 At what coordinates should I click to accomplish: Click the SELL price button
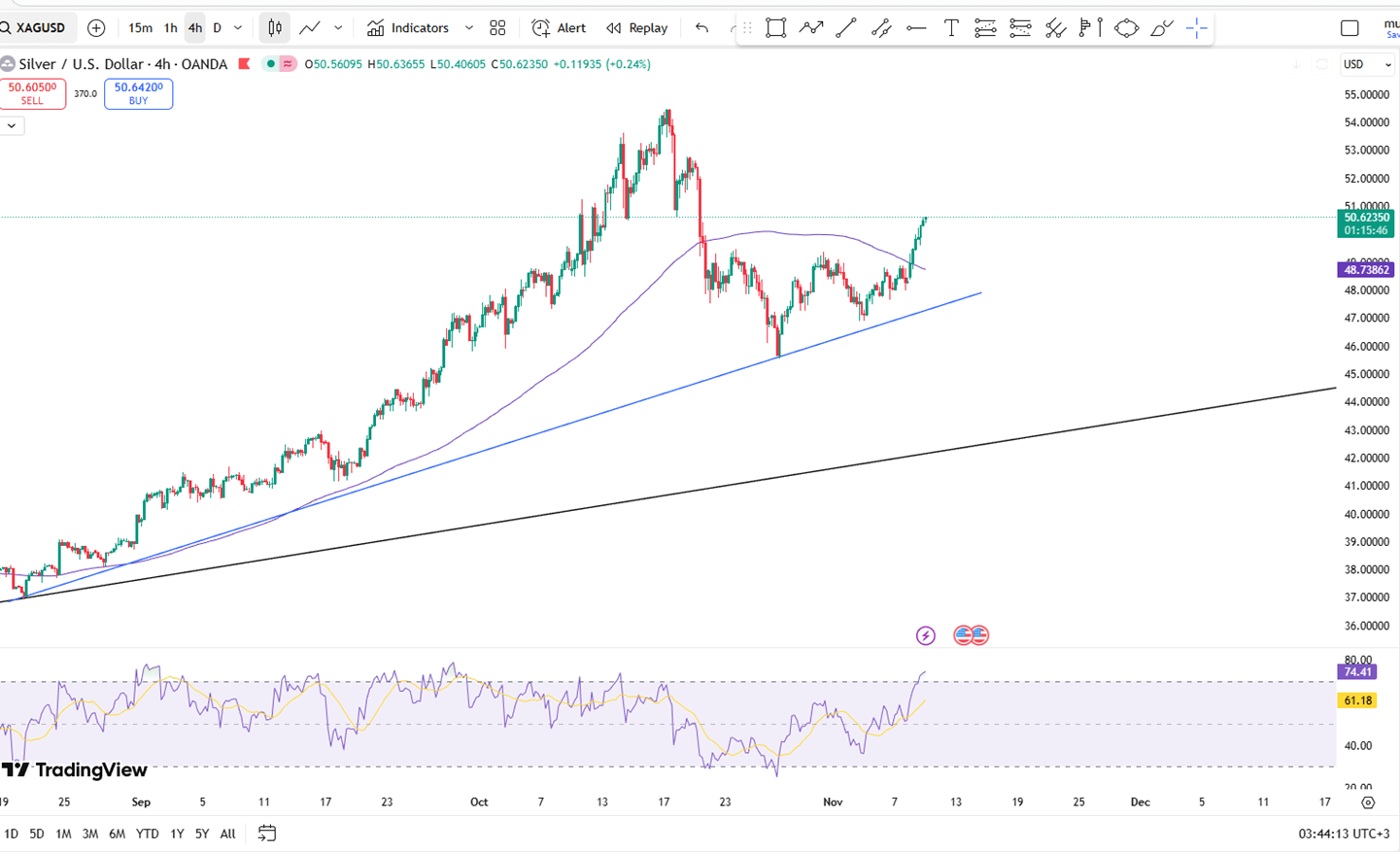(33, 93)
